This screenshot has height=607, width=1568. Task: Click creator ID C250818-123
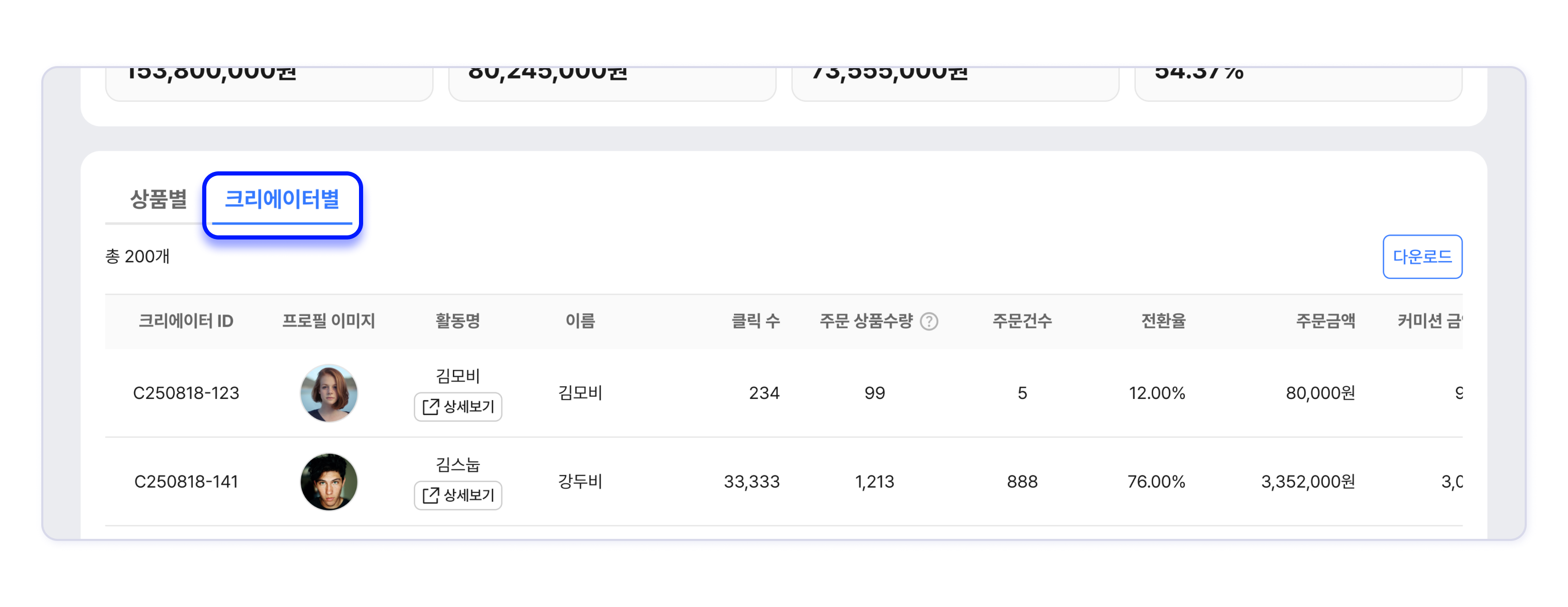[186, 393]
